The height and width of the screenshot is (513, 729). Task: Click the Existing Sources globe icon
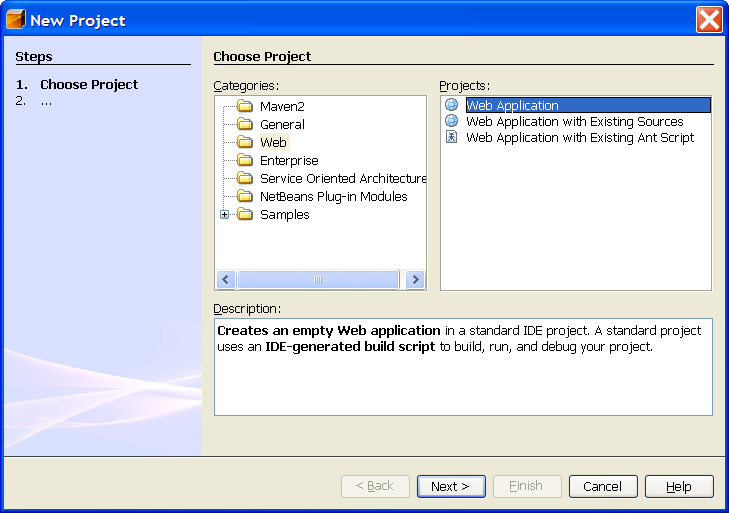point(451,121)
